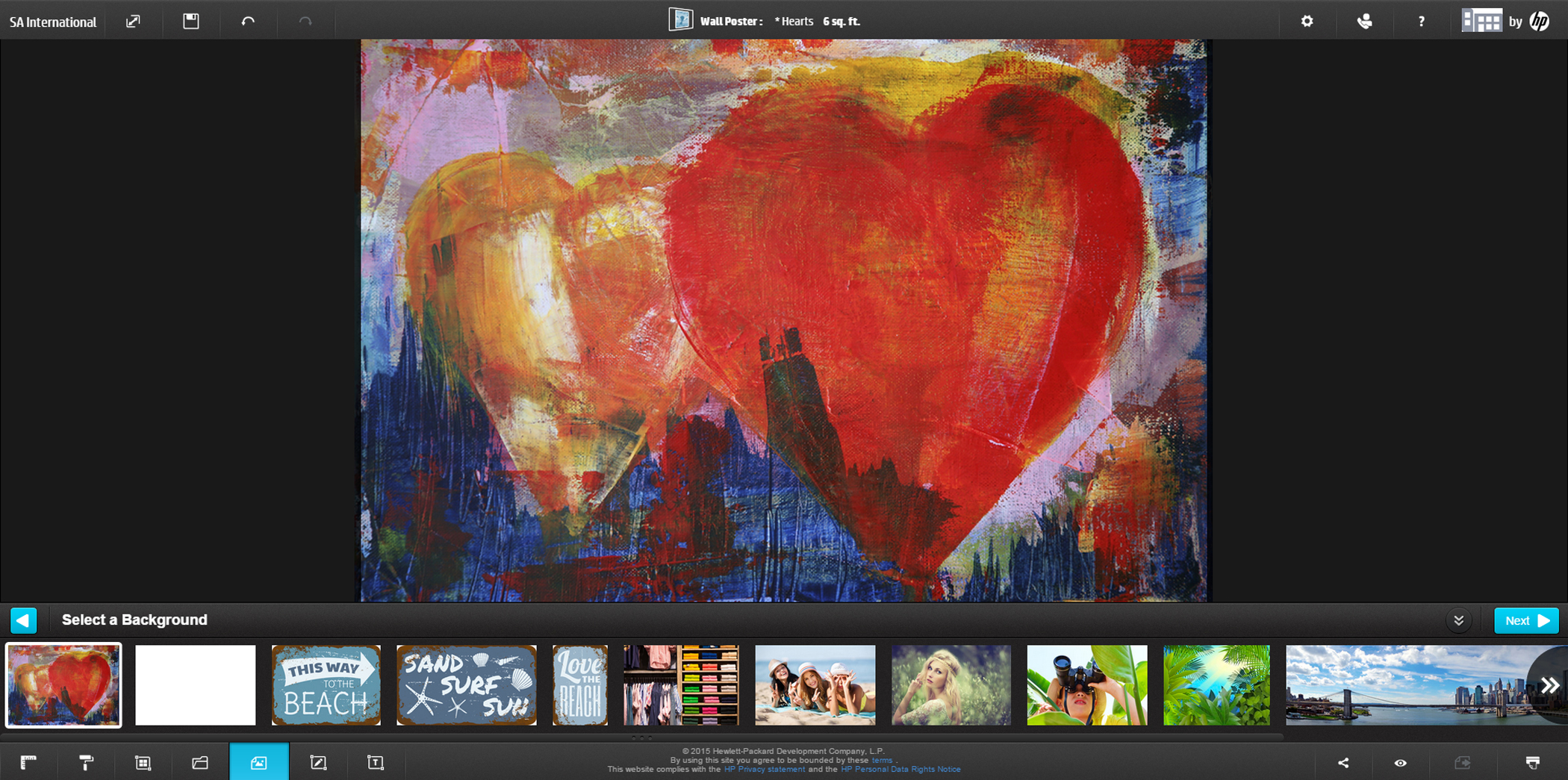
Task: Toggle preview with the eye icon
Action: tap(1401, 763)
